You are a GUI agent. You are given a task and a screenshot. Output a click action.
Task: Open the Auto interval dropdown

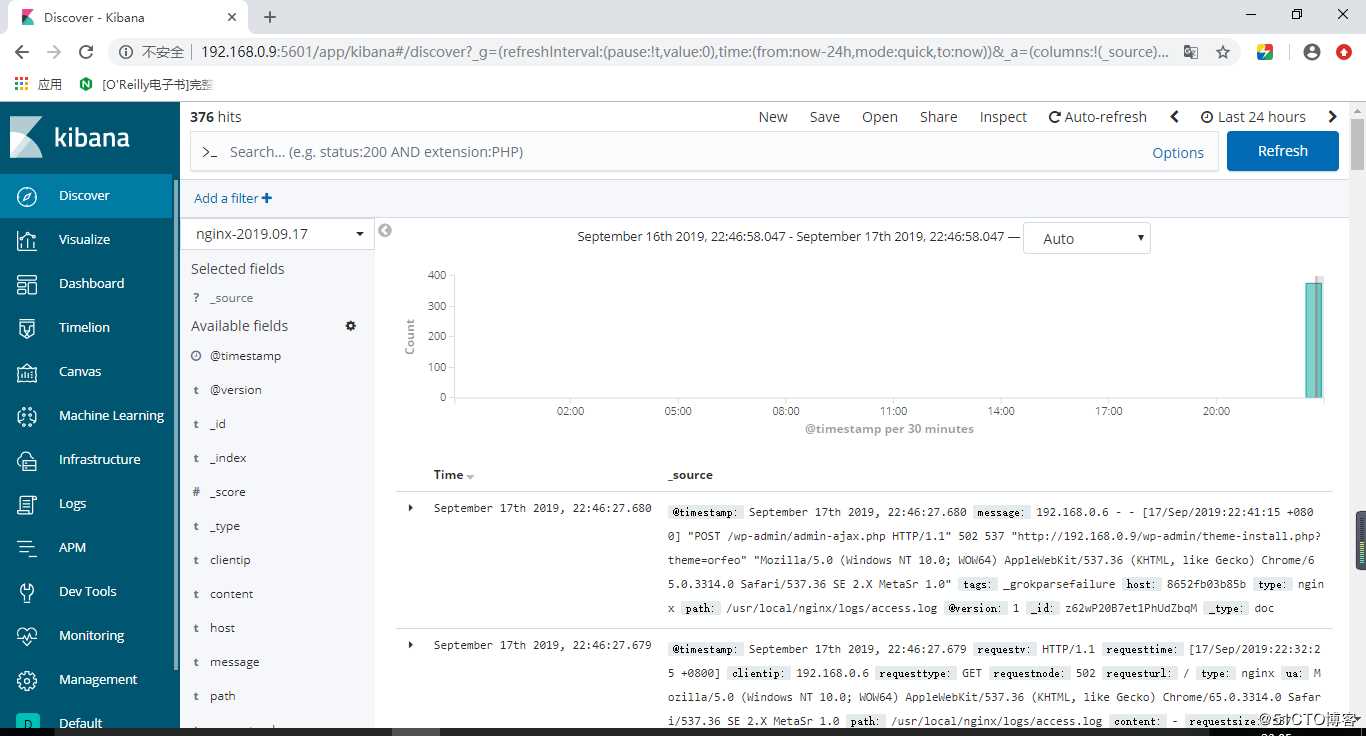(x=1086, y=239)
